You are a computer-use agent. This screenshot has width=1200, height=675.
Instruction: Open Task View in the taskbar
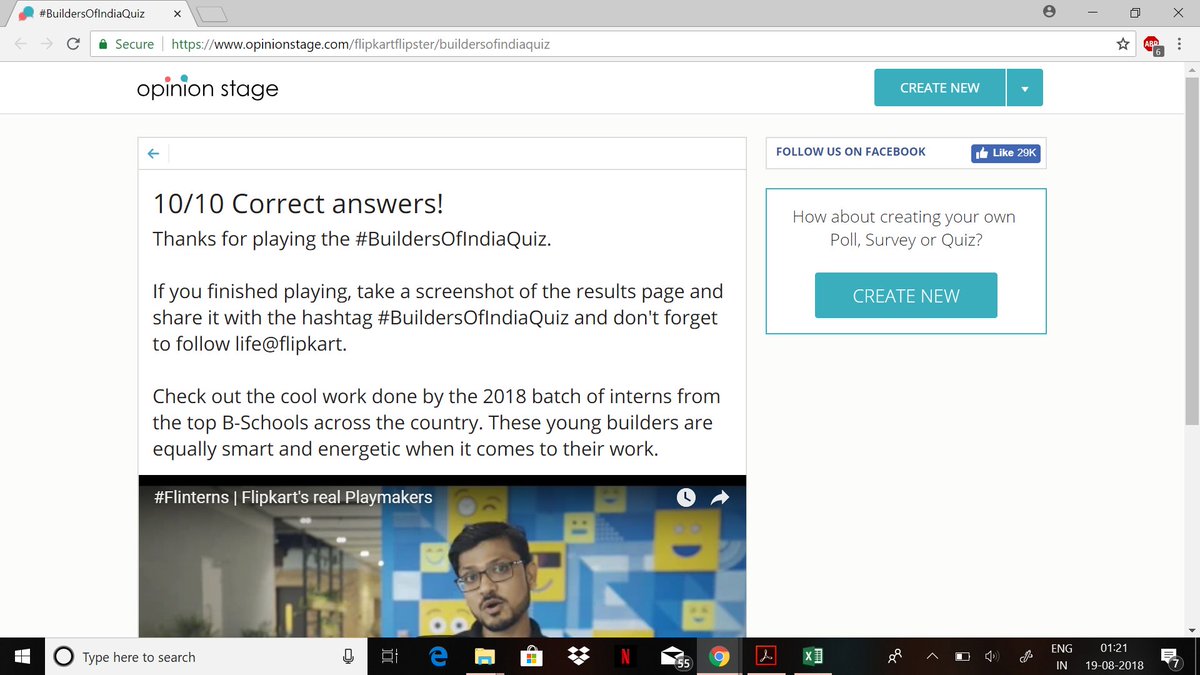click(390, 656)
